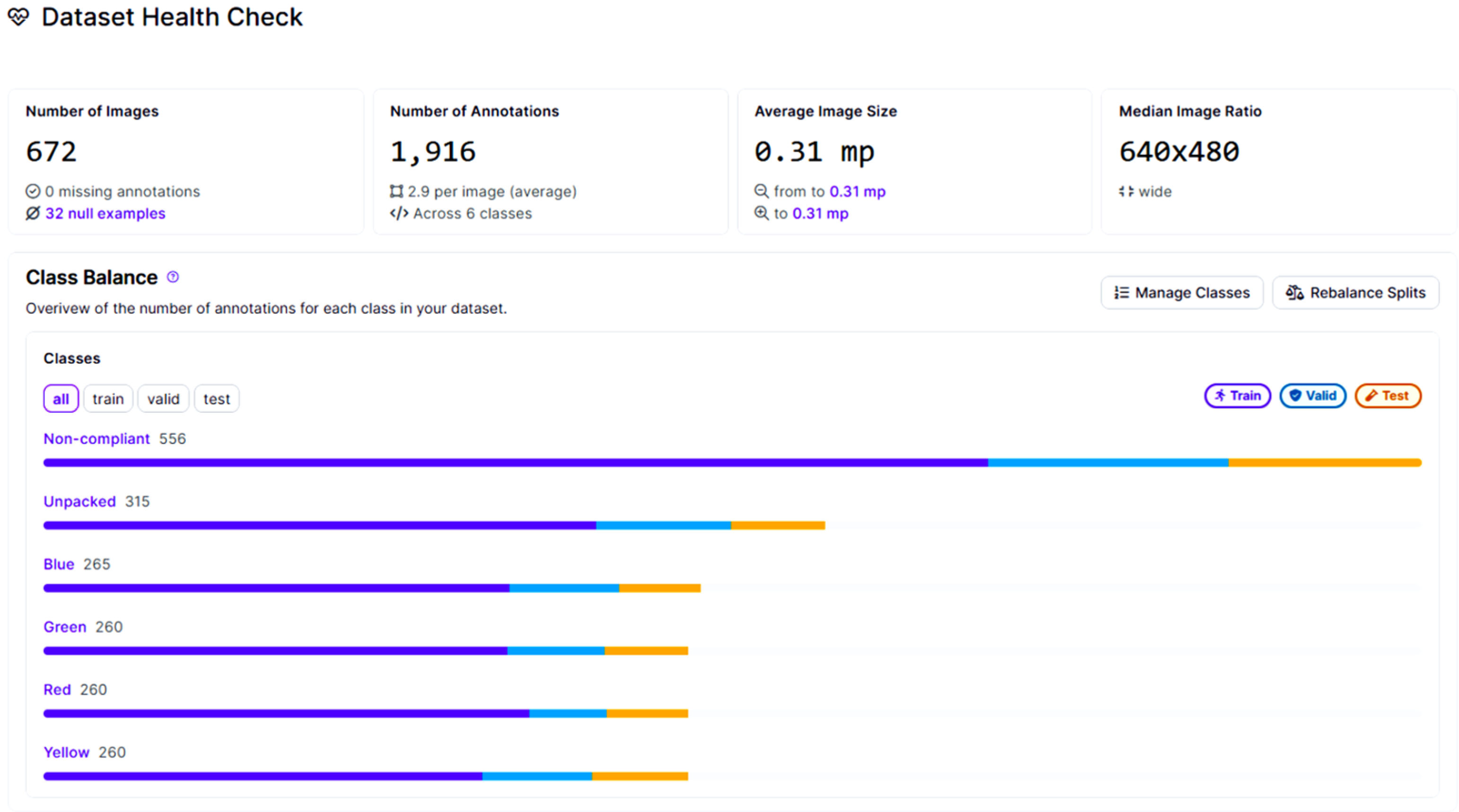Toggle the Test split legend pill
Image resolution: width=1459 pixels, height=812 pixels.
click(1387, 395)
